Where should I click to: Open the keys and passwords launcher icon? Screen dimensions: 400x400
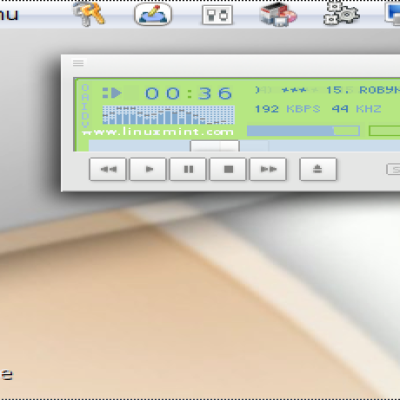89,14
